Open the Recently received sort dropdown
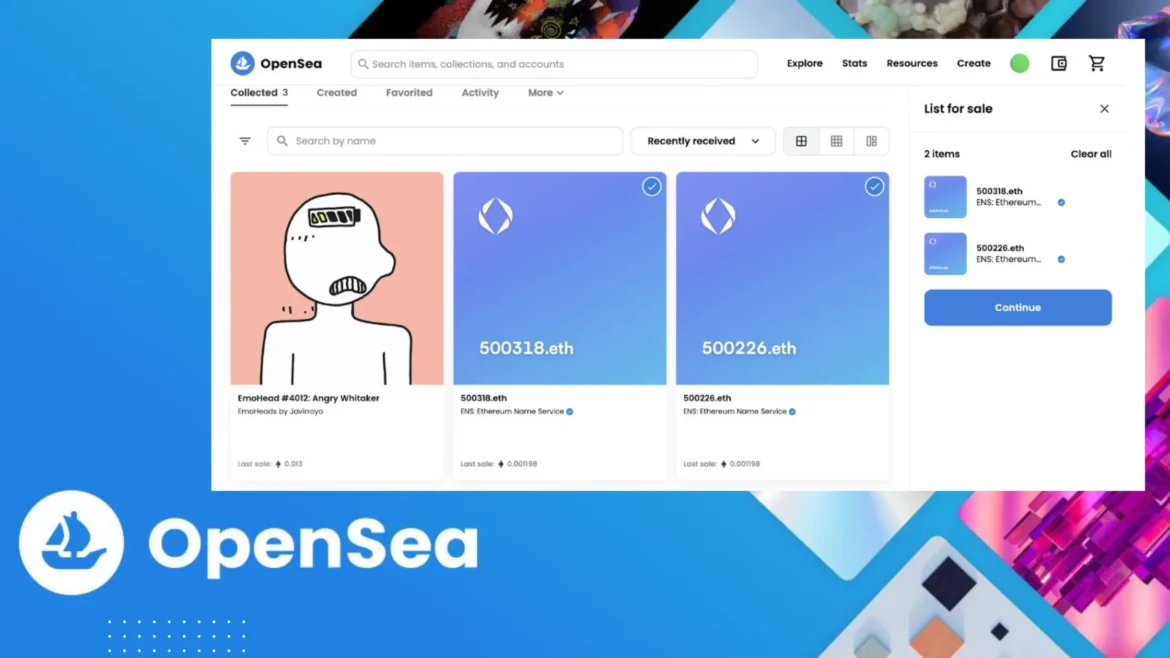Image resolution: width=1170 pixels, height=658 pixels. point(702,141)
